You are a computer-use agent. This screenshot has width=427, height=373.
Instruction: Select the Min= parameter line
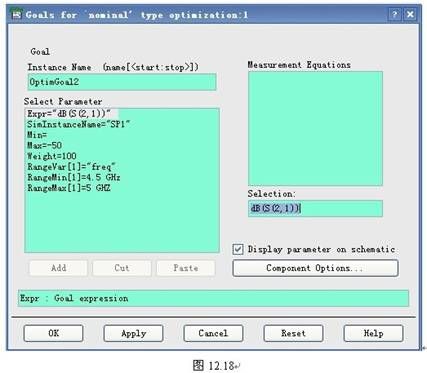37,135
